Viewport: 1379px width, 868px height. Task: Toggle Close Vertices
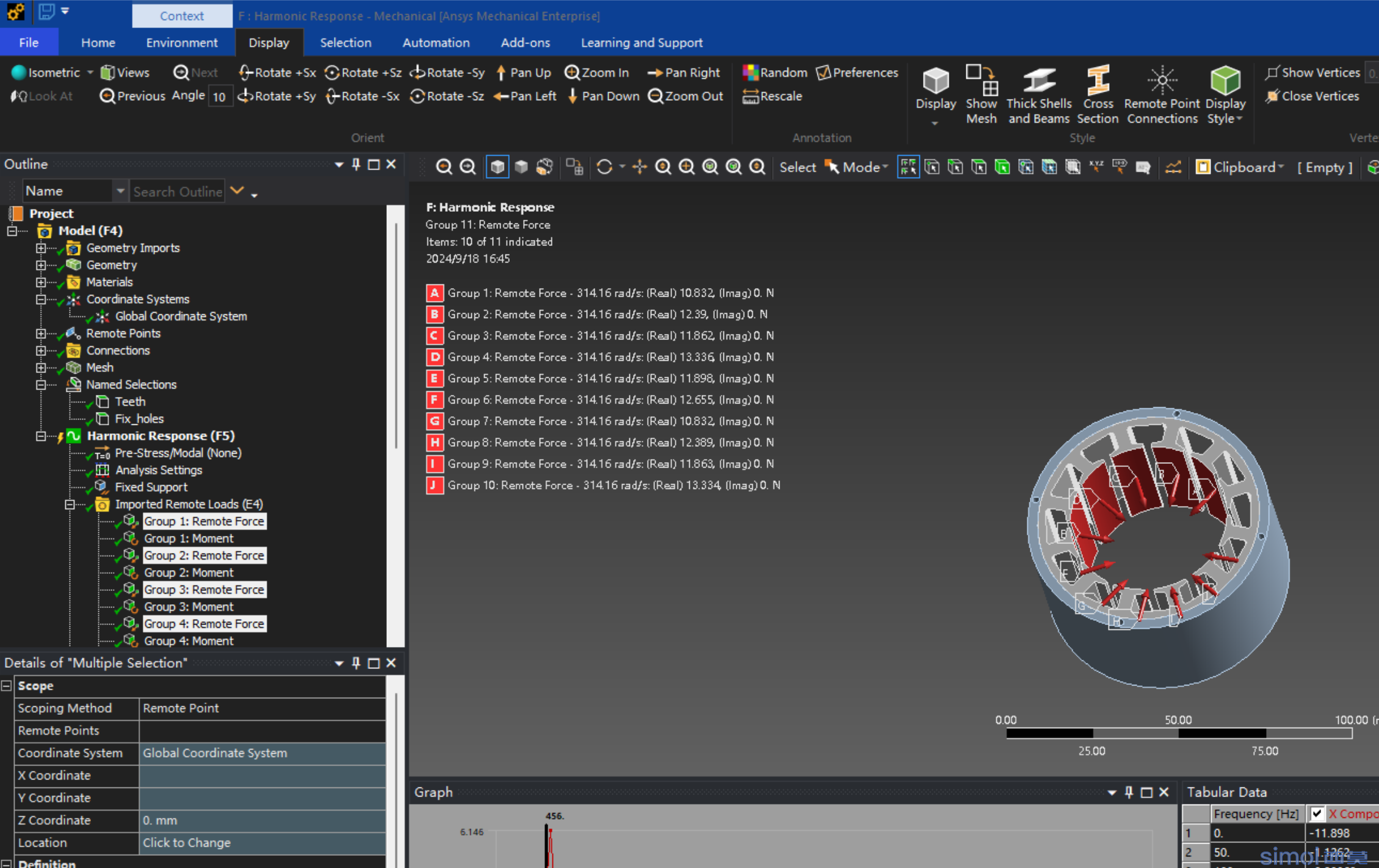coord(1312,96)
